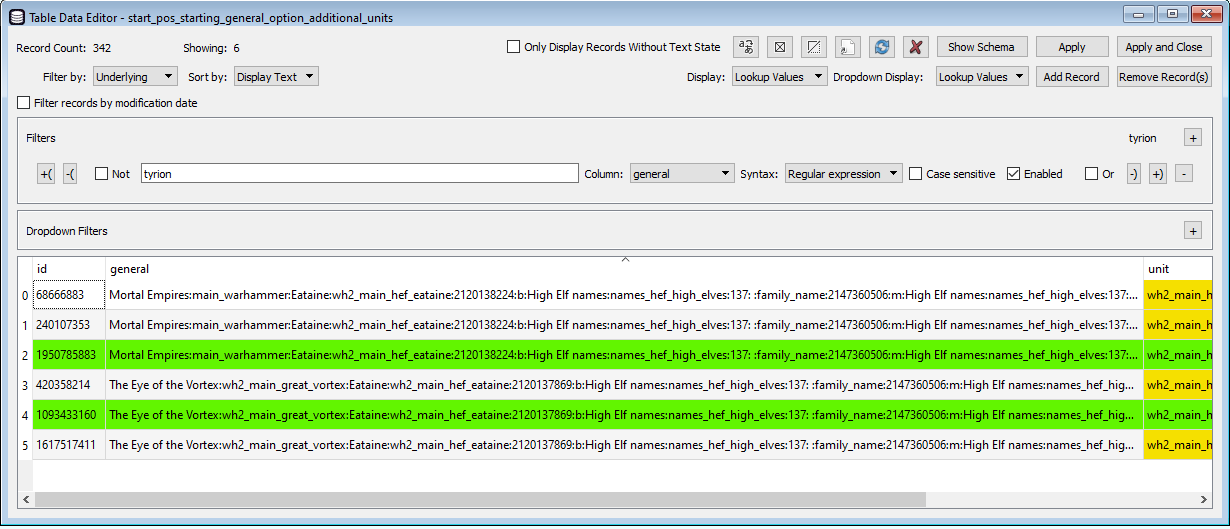This screenshot has width=1230, height=529.
Task: Select id cell 68666883
Action: click(x=69, y=295)
